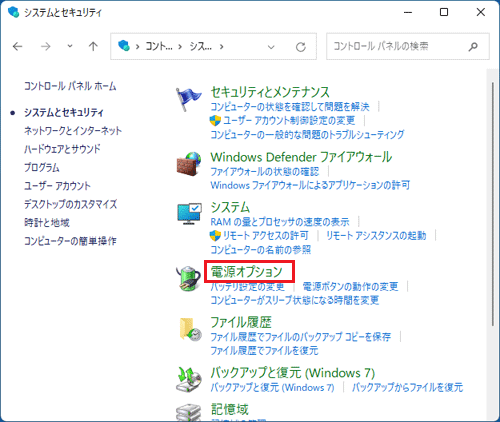The width and height of the screenshot is (500, 422).
Task: Open セキュリティとメンテナンス heading
Action: [270, 92]
